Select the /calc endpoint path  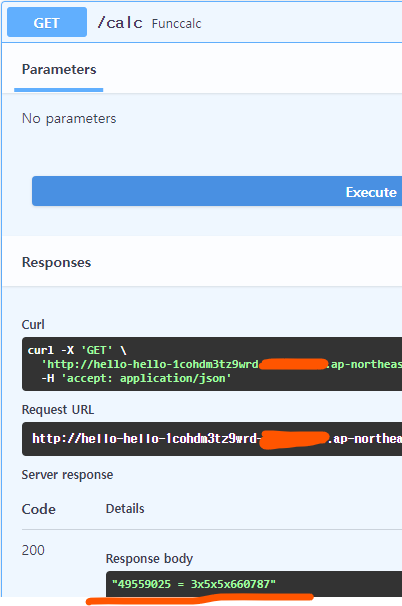(120, 23)
